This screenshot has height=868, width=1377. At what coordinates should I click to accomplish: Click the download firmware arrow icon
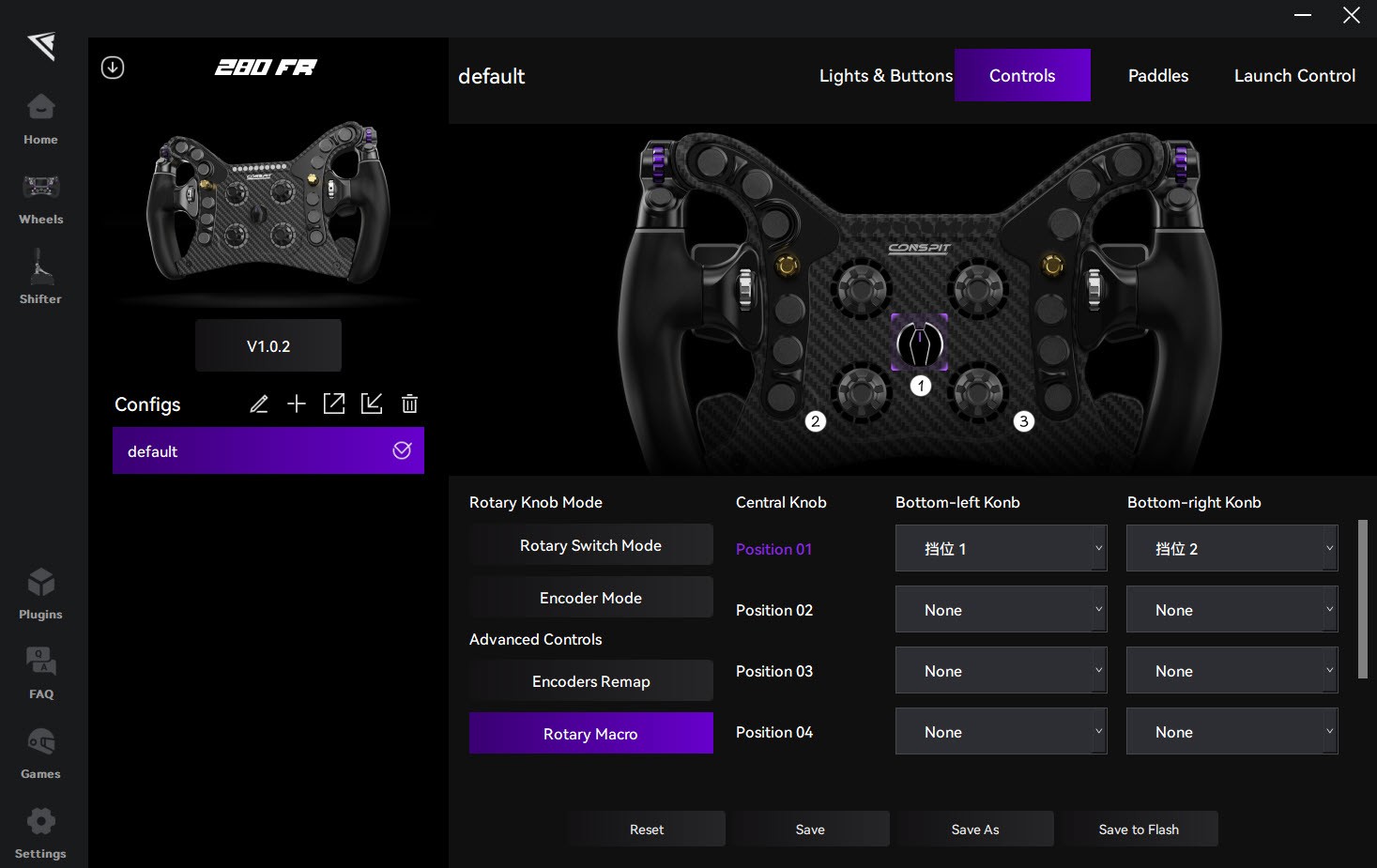(x=113, y=68)
